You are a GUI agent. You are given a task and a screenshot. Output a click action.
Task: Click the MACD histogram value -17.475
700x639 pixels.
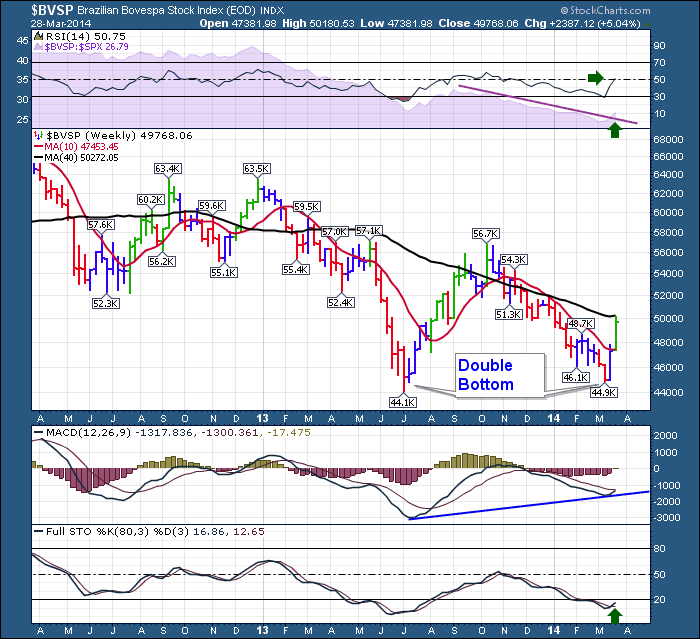coord(288,432)
